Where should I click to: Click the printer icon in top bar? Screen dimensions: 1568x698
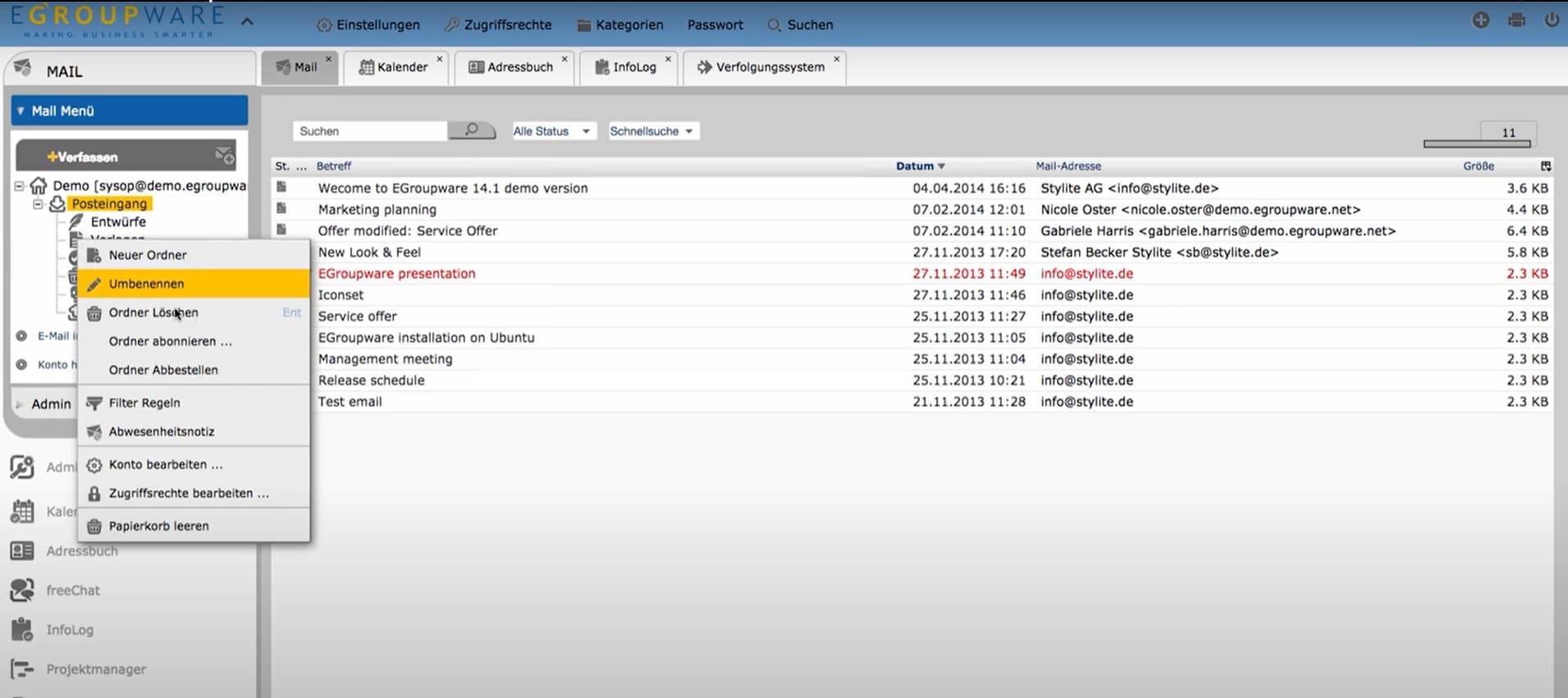1516,21
